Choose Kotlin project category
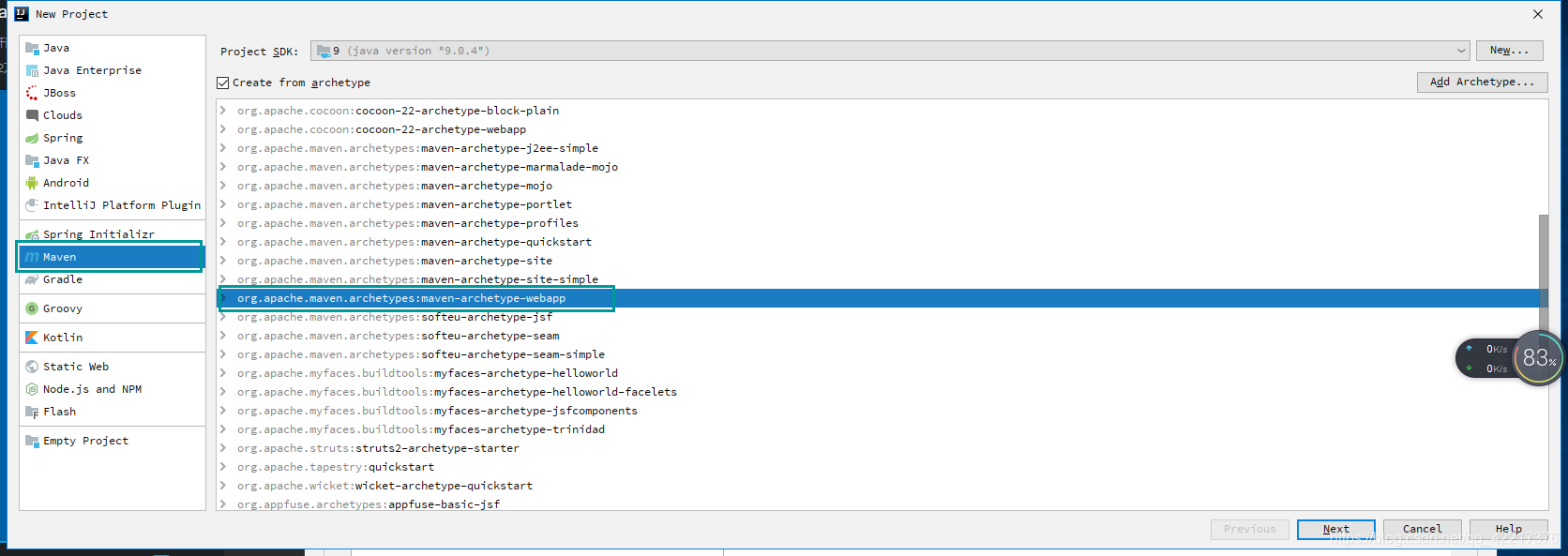Image resolution: width=1568 pixels, height=556 pixels. tap(113, 338)
